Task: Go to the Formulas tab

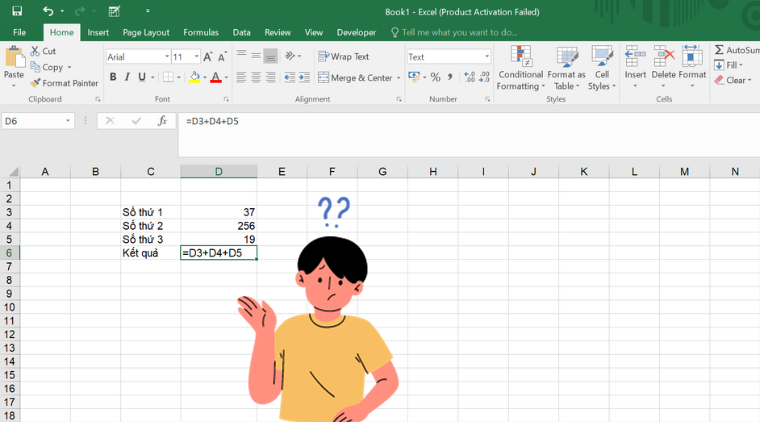Action: [x=201, y=32]
